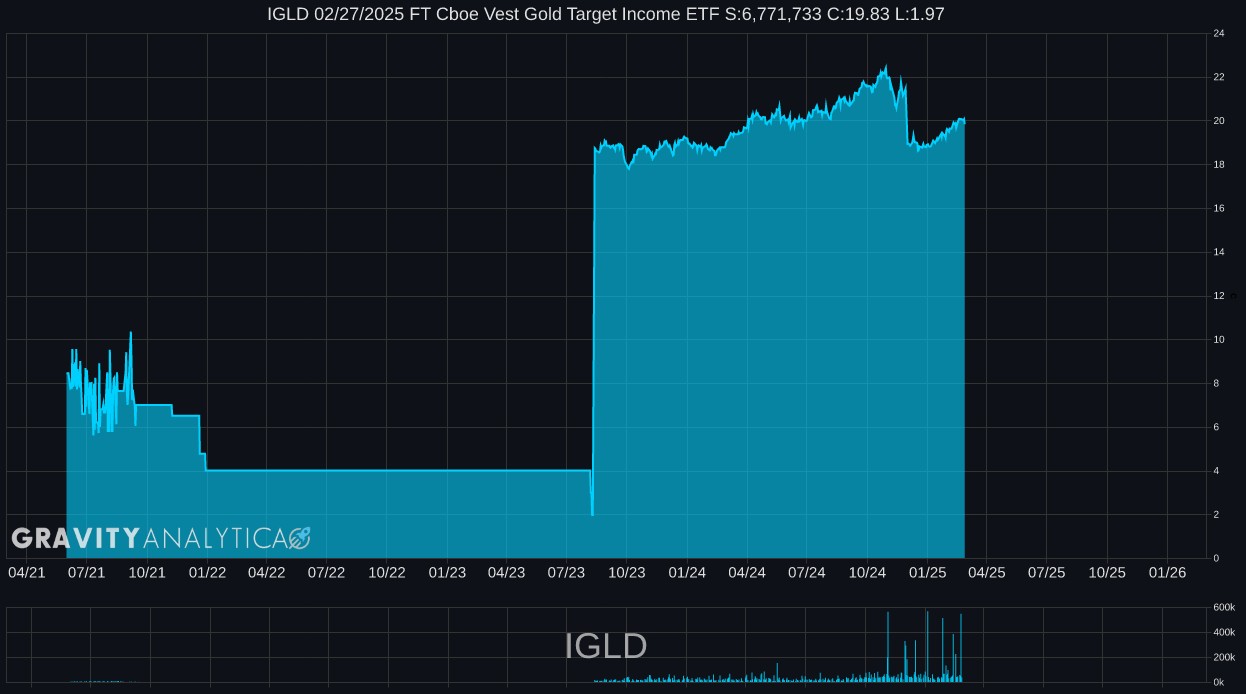Screen dimensions: 1246x694
Task: Pick the 14 price axis label
Action: (x=1219, y=252)
